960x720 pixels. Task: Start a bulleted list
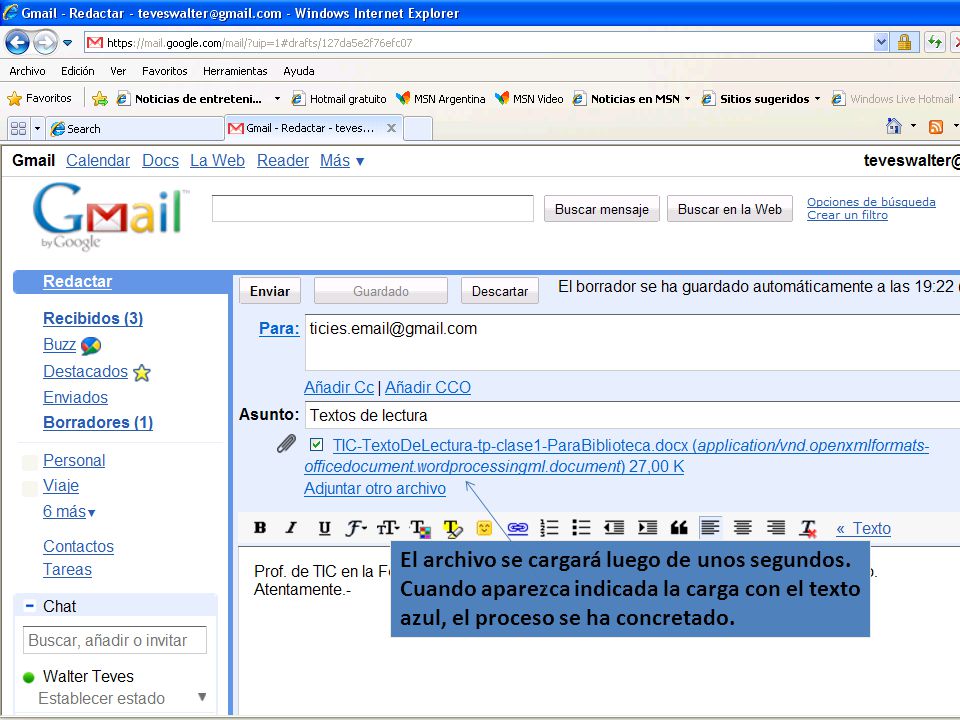click(581, 527)
